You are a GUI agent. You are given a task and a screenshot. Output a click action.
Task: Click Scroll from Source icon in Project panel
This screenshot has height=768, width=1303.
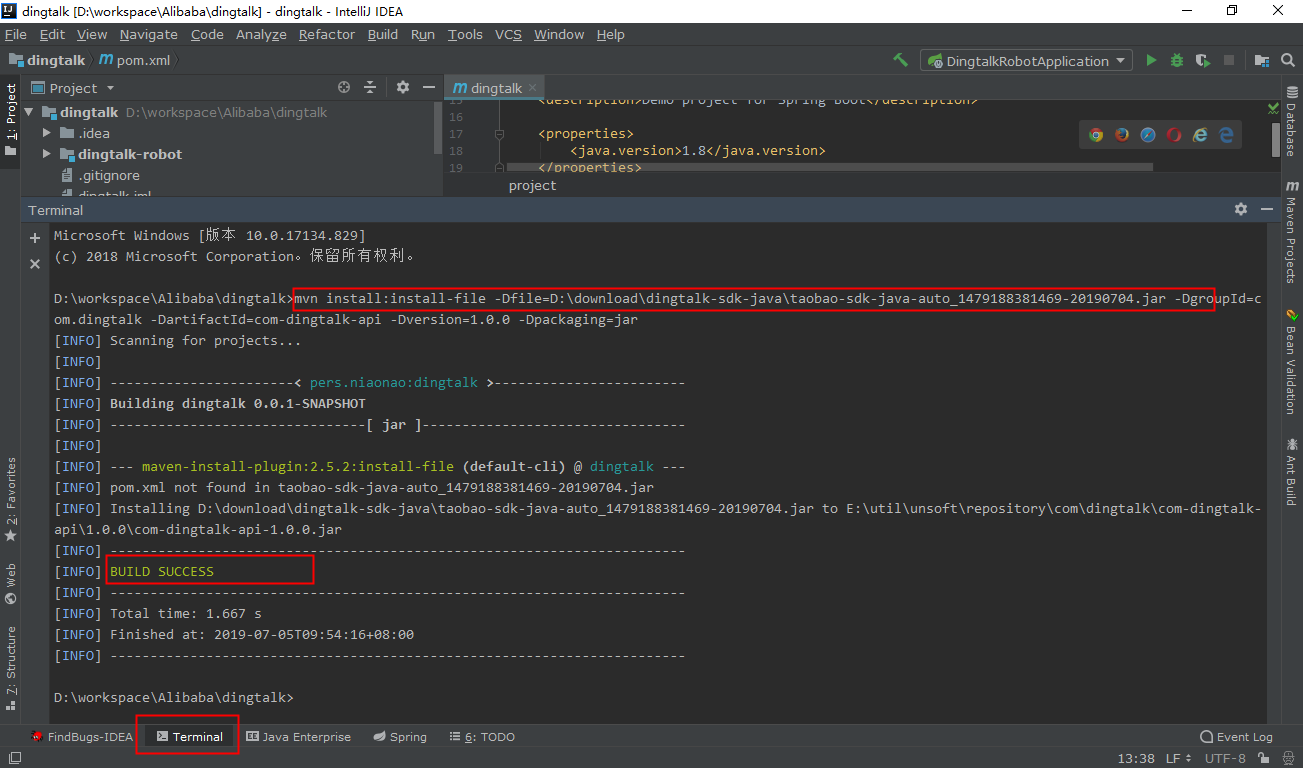(x=344, y=87)
